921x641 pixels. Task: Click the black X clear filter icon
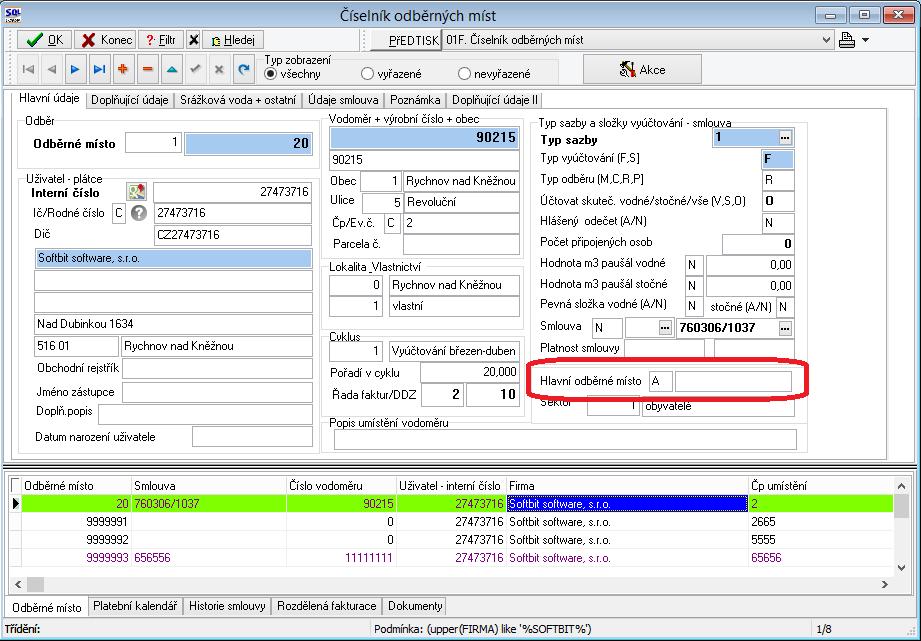coord(194,40)
